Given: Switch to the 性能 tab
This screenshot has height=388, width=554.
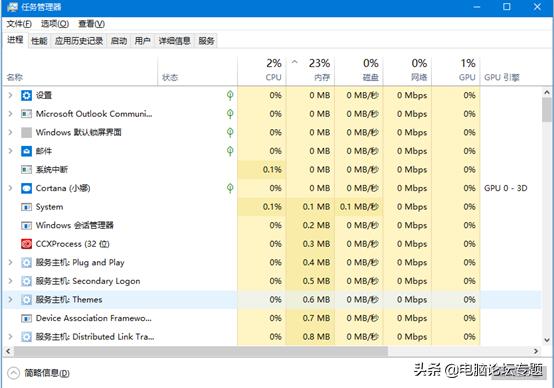Looking at the screenshot, I should 39,41.
